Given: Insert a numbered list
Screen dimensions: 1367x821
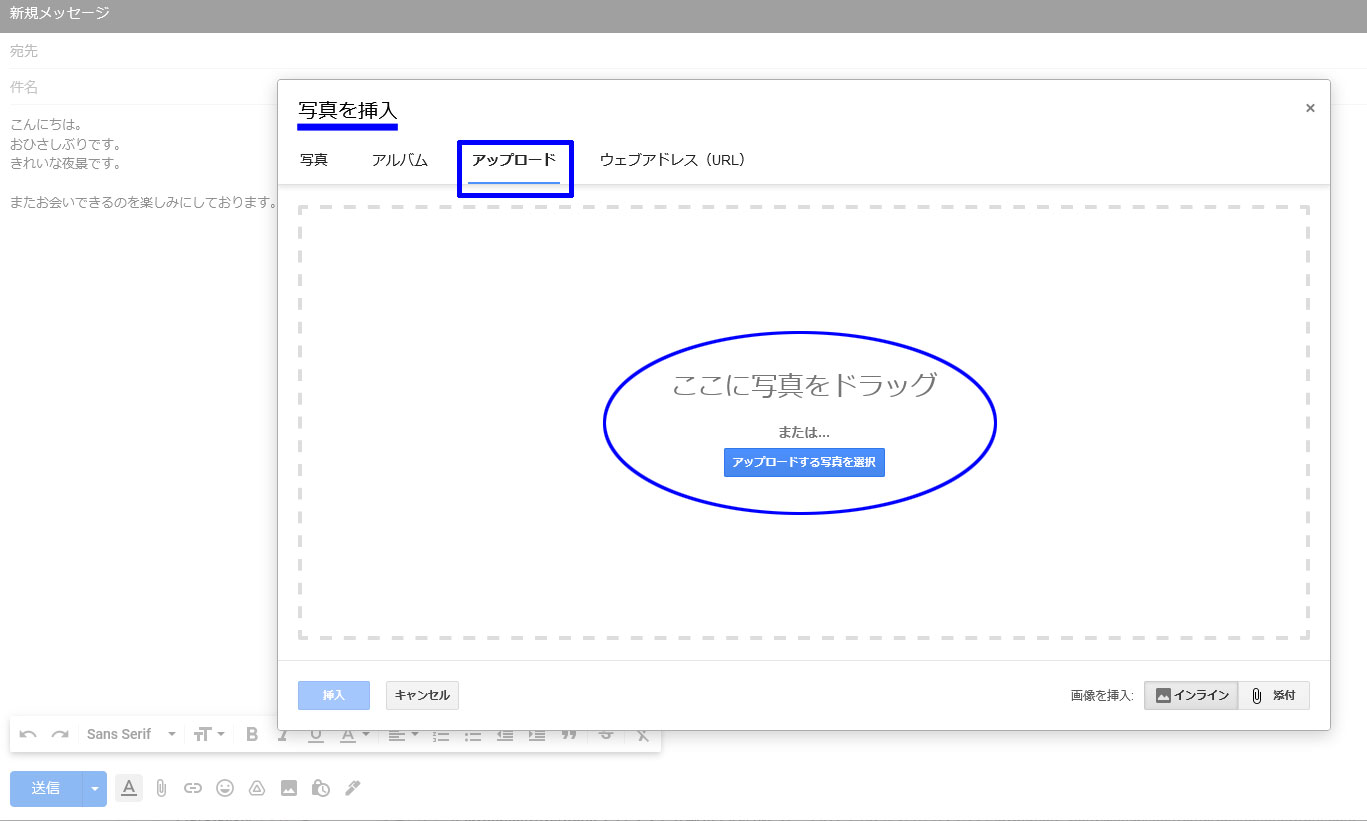Looking at the screenshot, I should click(x=441, y=734).
